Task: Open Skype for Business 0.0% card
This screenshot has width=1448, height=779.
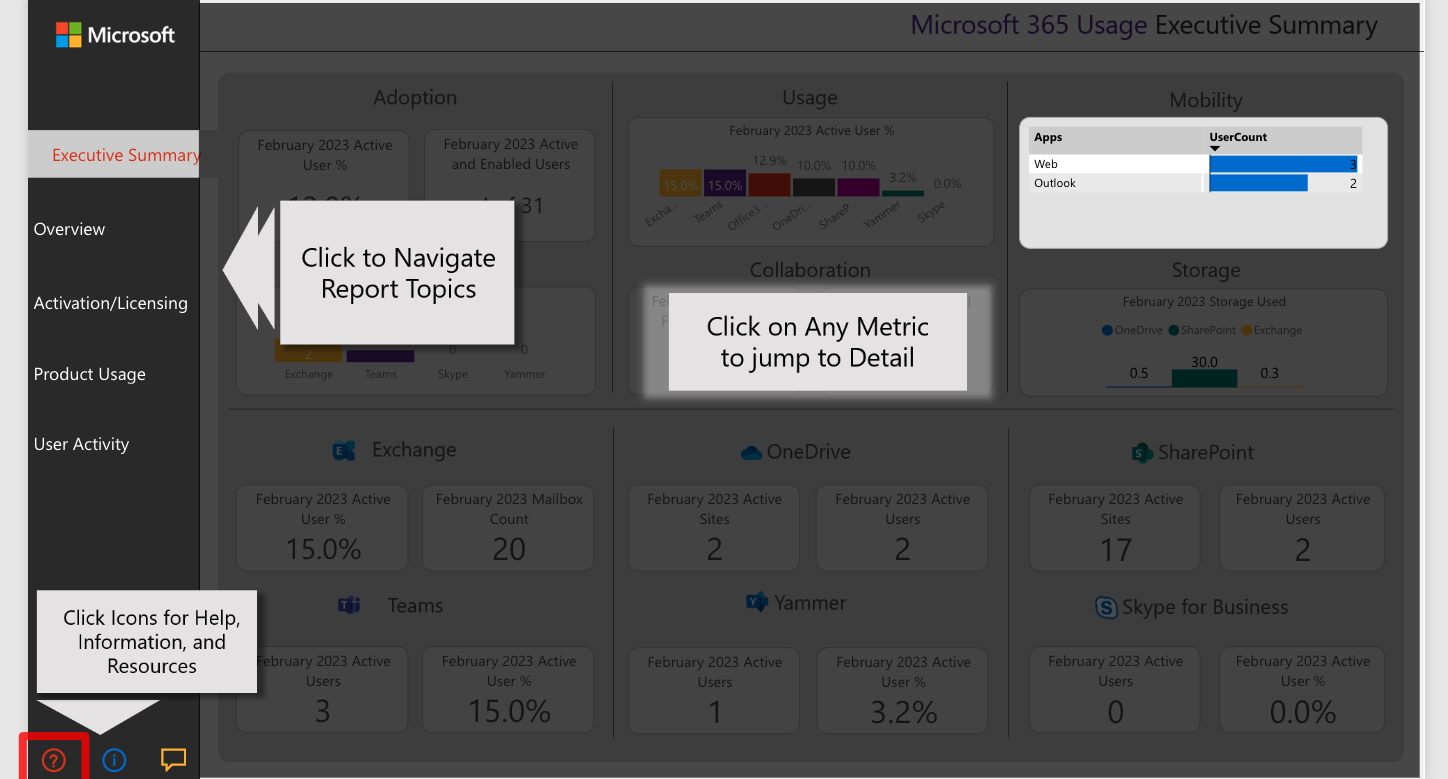Action: [x=1302, y=690]
